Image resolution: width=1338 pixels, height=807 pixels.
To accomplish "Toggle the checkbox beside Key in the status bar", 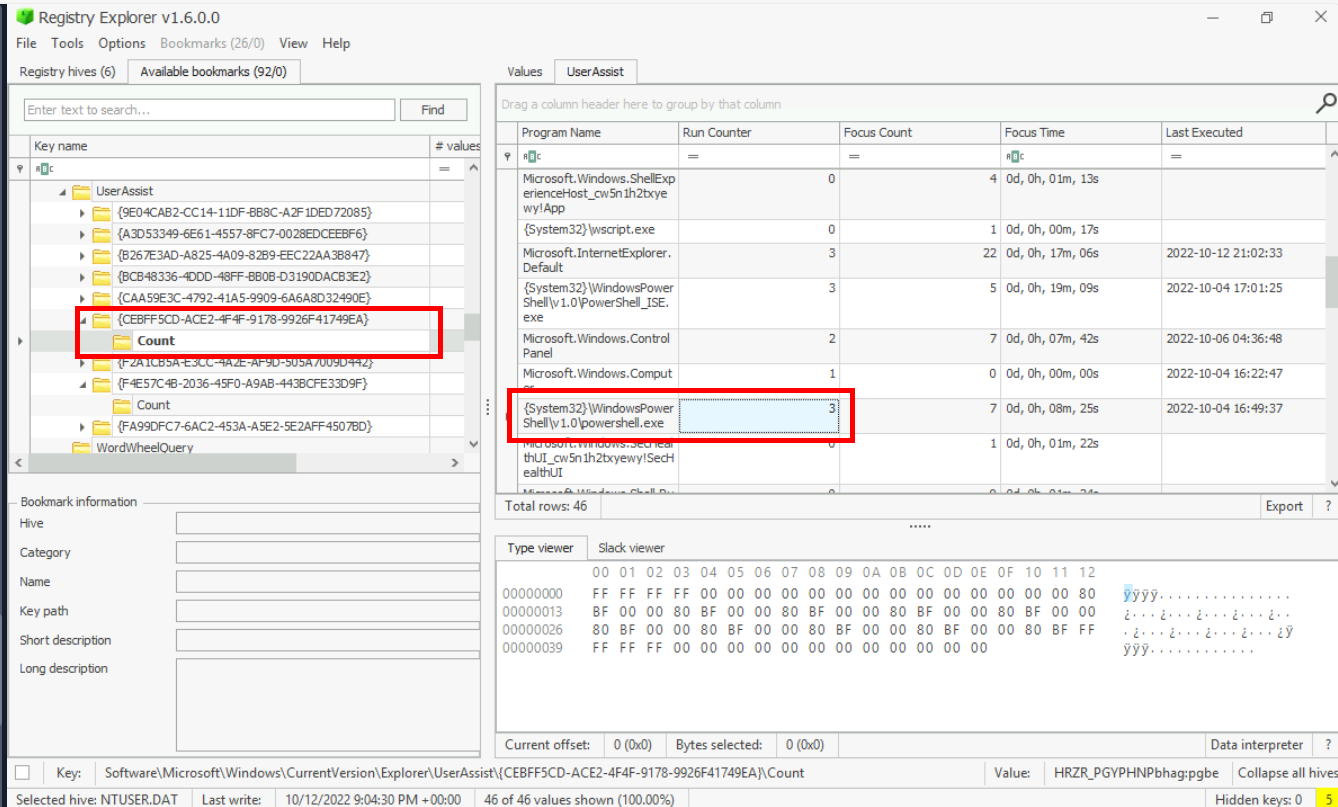I will point(23,772).
